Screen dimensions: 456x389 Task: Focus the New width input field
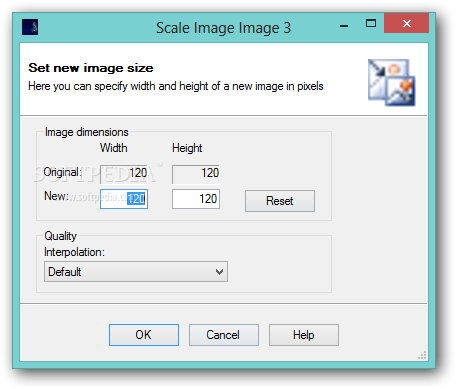pyautogui.click(x=124, y=199)
